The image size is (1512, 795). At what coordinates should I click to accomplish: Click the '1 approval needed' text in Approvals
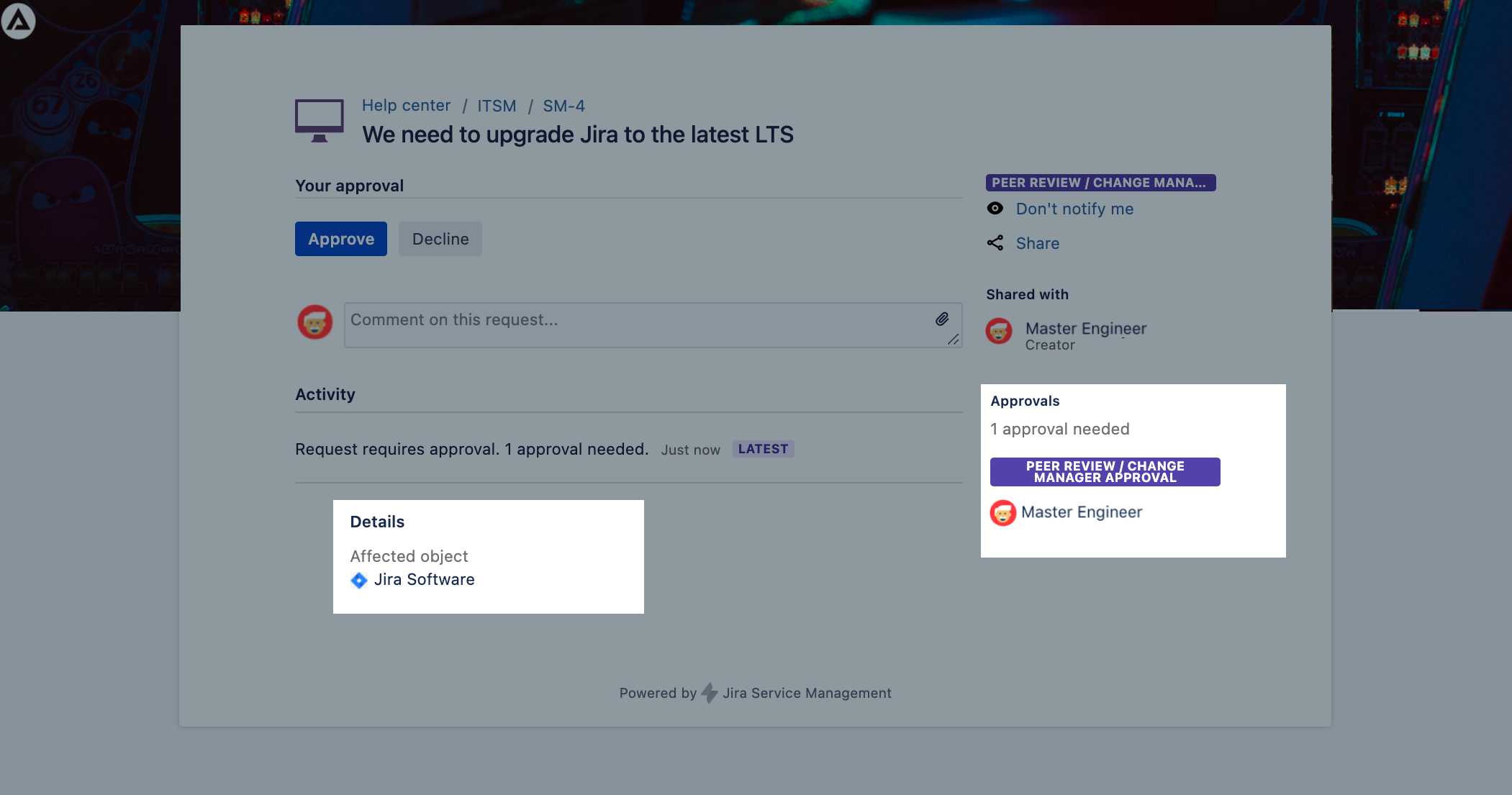click(x=1059, y=429)
